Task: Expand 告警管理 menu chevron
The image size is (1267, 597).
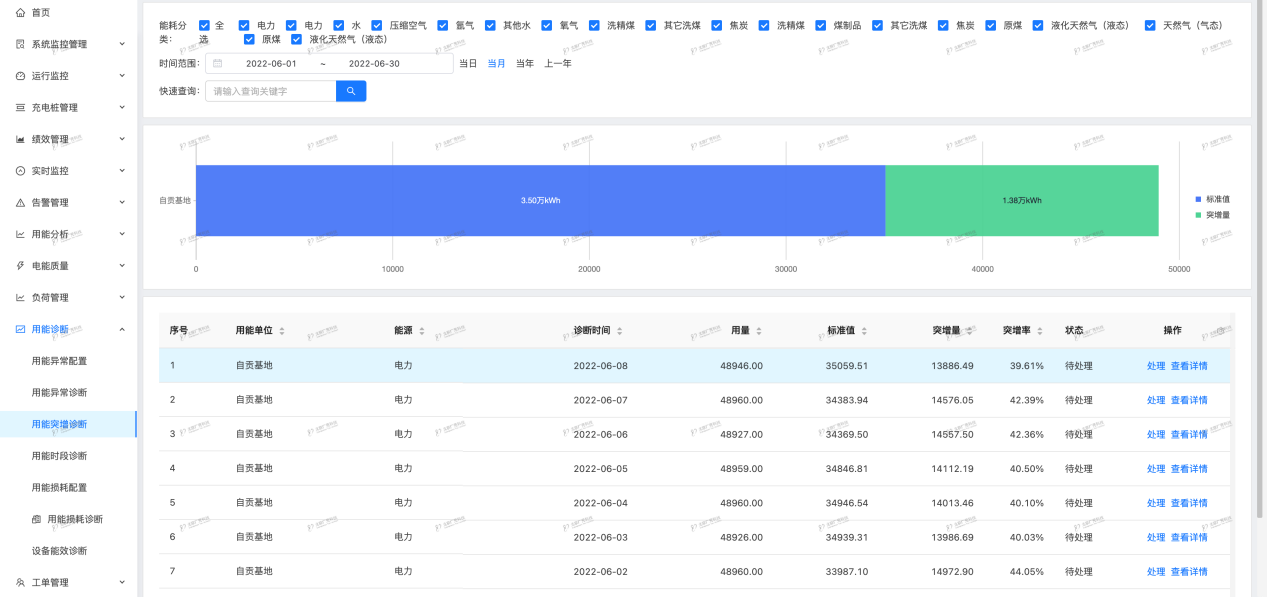Action: pyautogui.click(x=122, y=203)
